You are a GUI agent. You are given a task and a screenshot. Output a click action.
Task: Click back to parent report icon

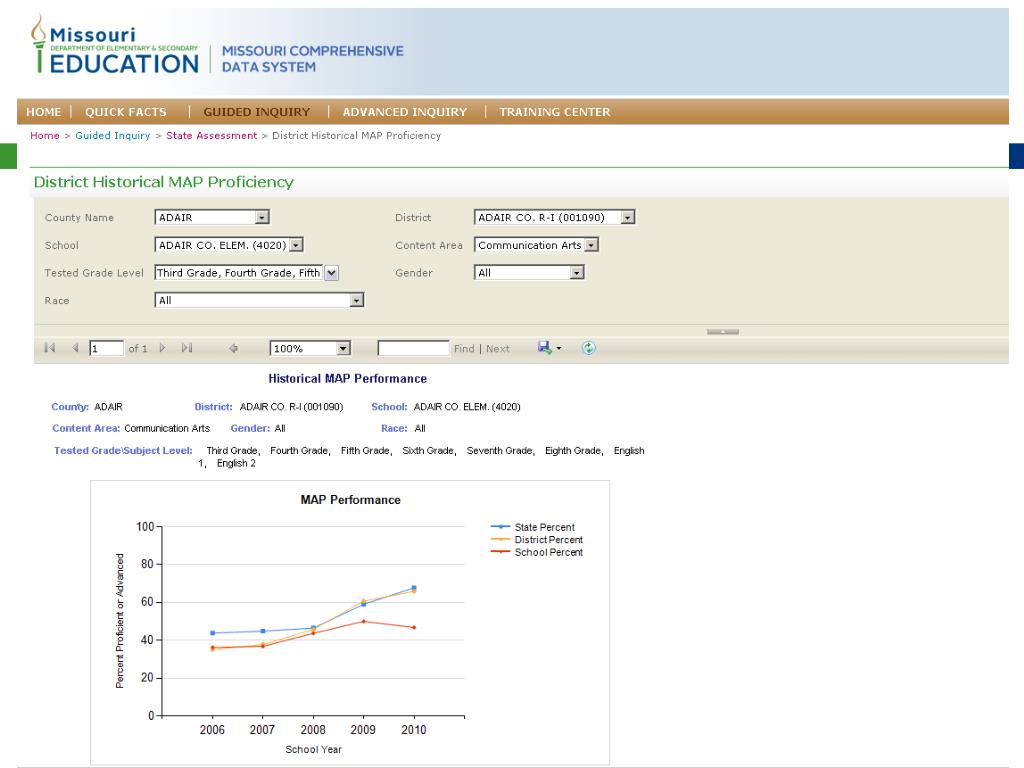click(233, 348)
